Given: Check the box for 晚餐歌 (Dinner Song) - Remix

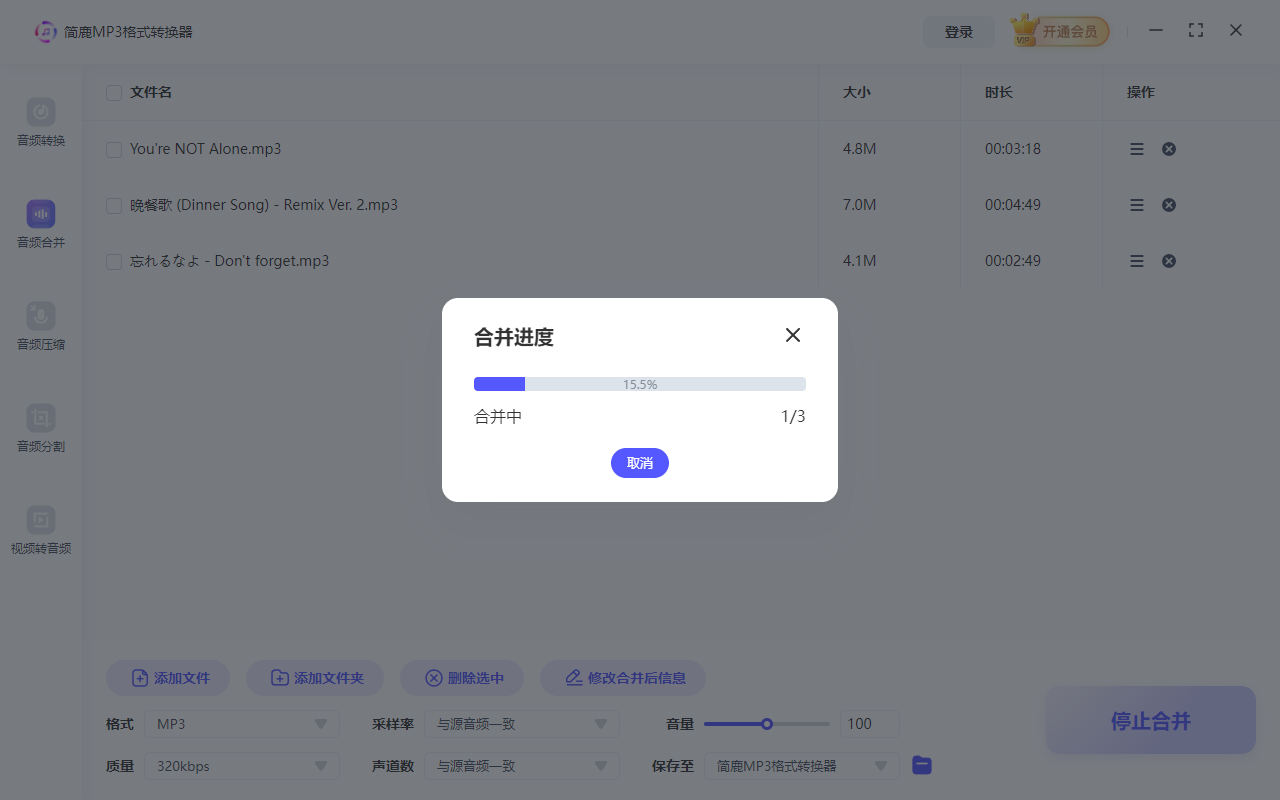Looking at the screenshot, I should click(114, 205).
